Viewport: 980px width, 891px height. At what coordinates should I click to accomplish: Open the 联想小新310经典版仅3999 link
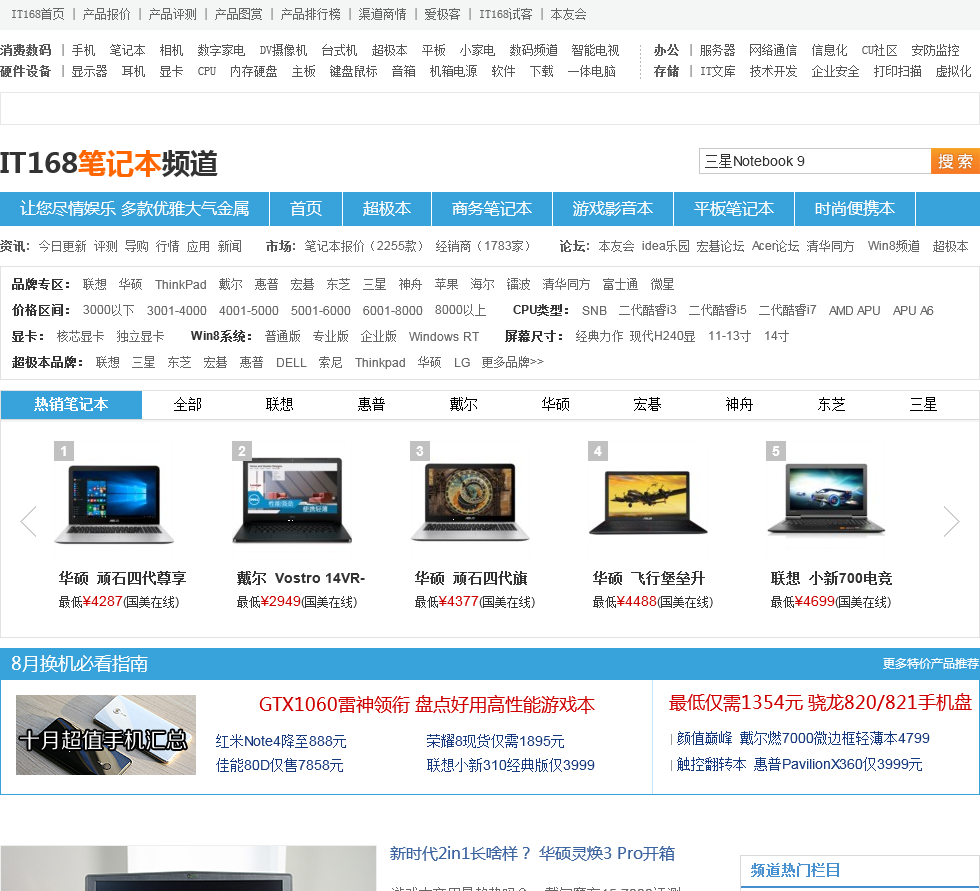[511, 765]
